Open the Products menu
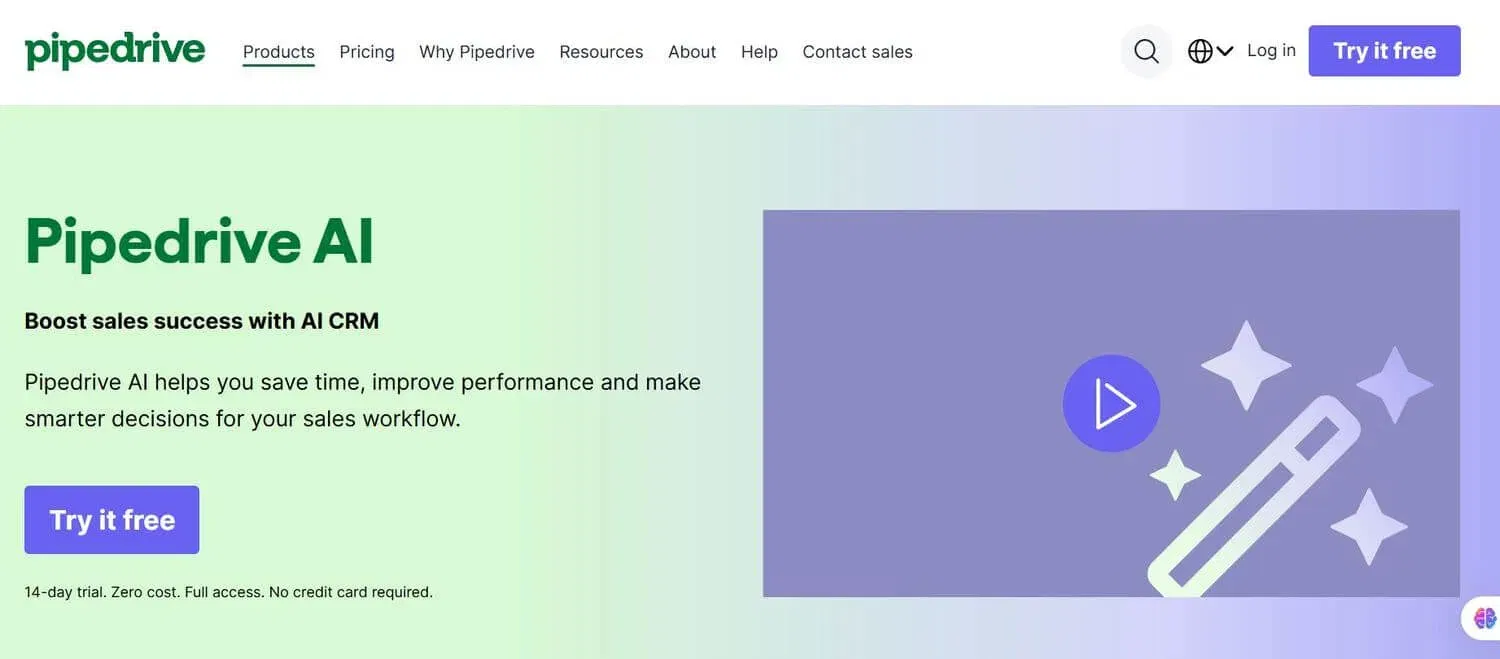 [x=279, y=52]
